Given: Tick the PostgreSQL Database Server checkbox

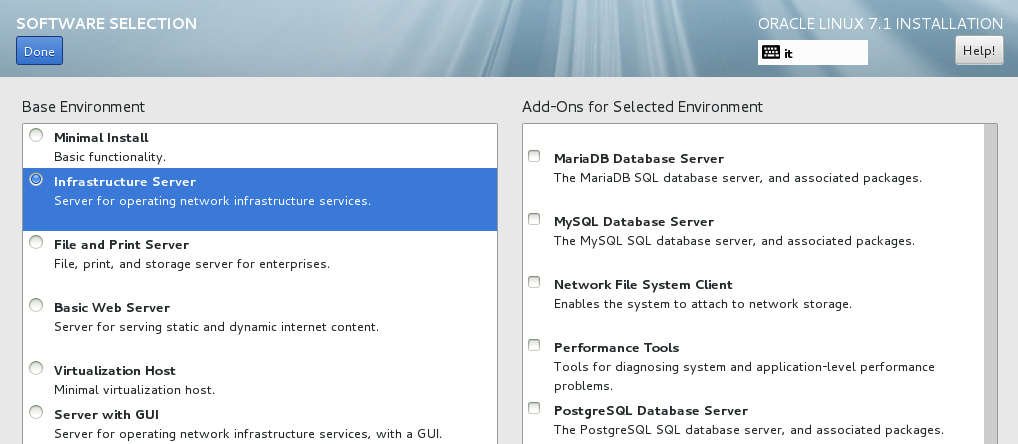Looking at the screenshot, I should pos(534,408).
